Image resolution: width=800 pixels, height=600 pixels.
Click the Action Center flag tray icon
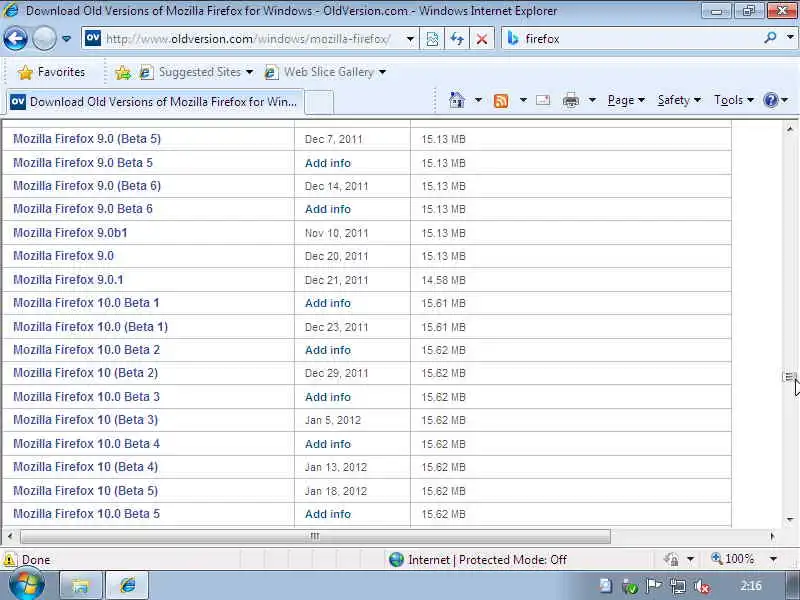click(654, 586)
